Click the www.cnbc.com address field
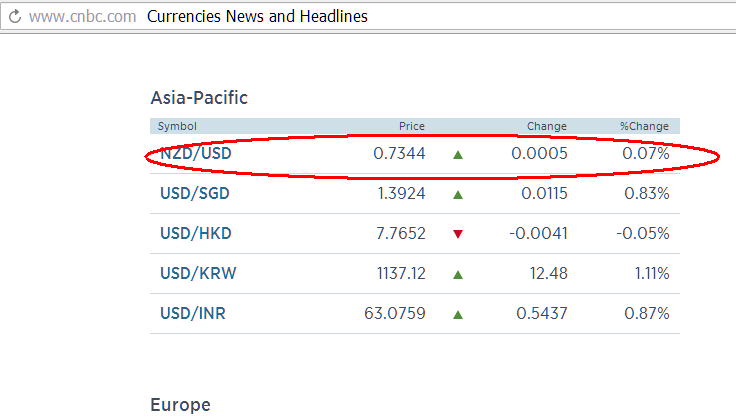The width and height of the screenshot is (736, 418). (82, 17)
